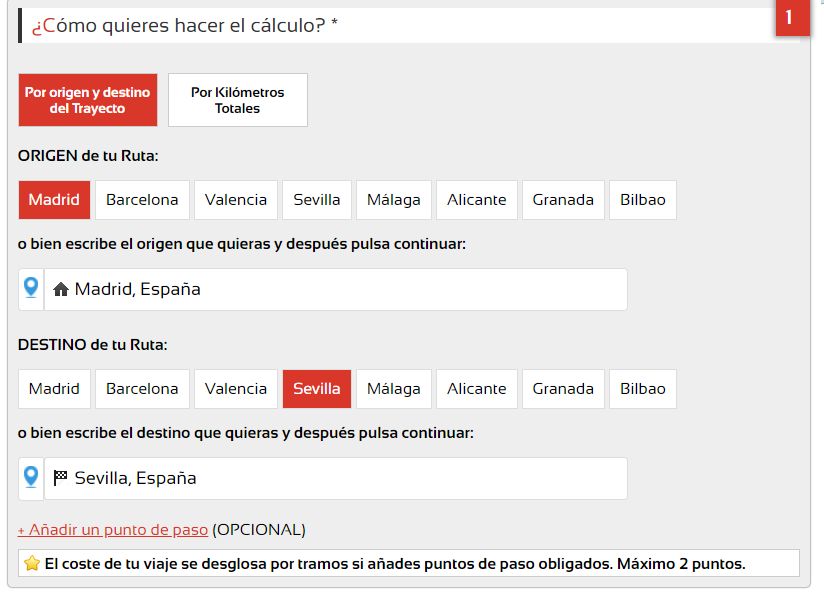Select Málaga as the route origin
The height and width of the screenshot is (602, 824).
[394, 200]
